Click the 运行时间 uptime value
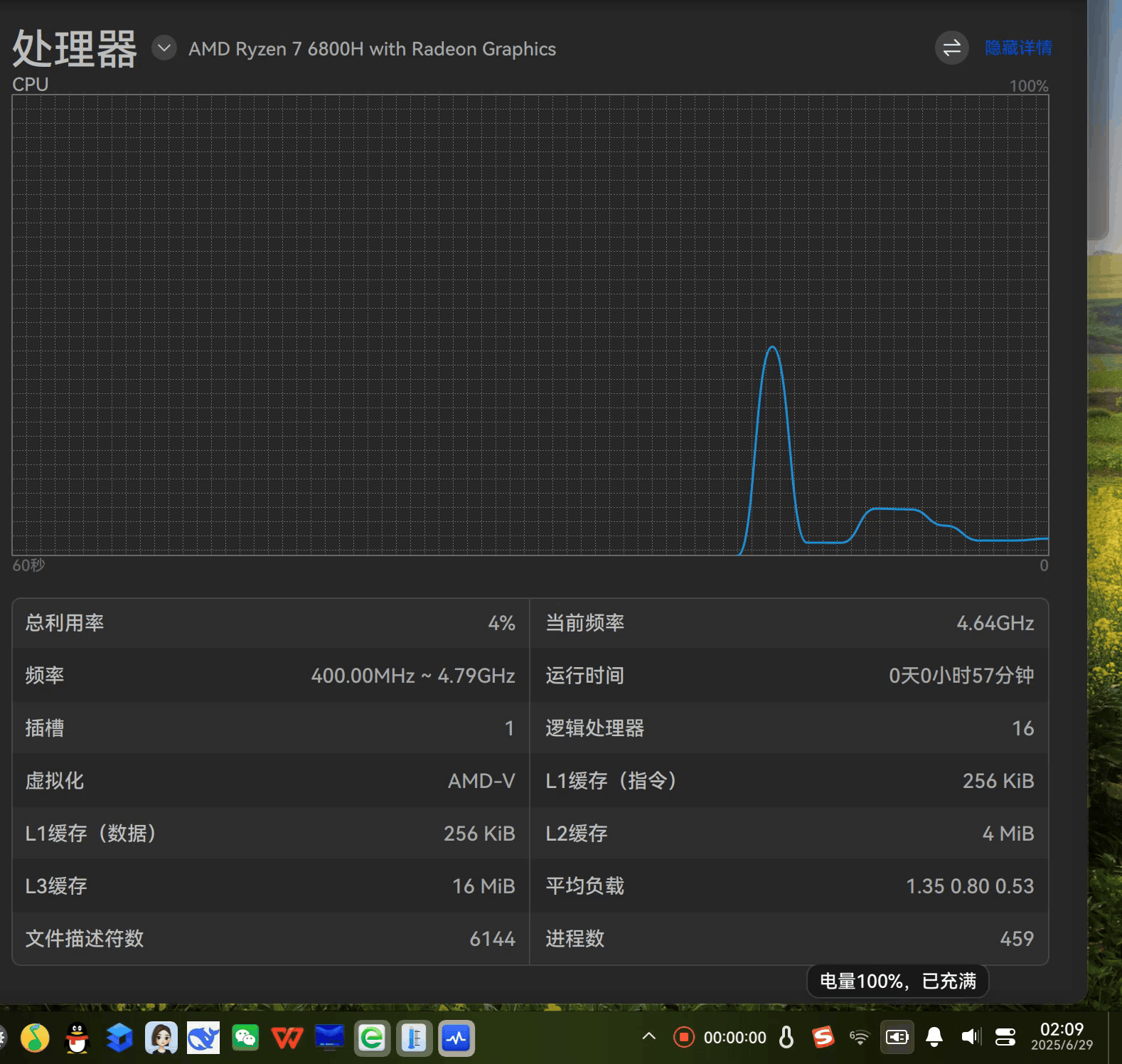 961,676
